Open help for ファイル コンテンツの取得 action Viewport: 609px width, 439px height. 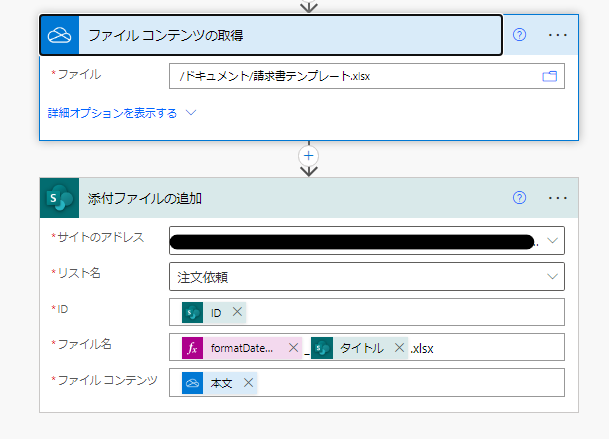pos(519,35)
